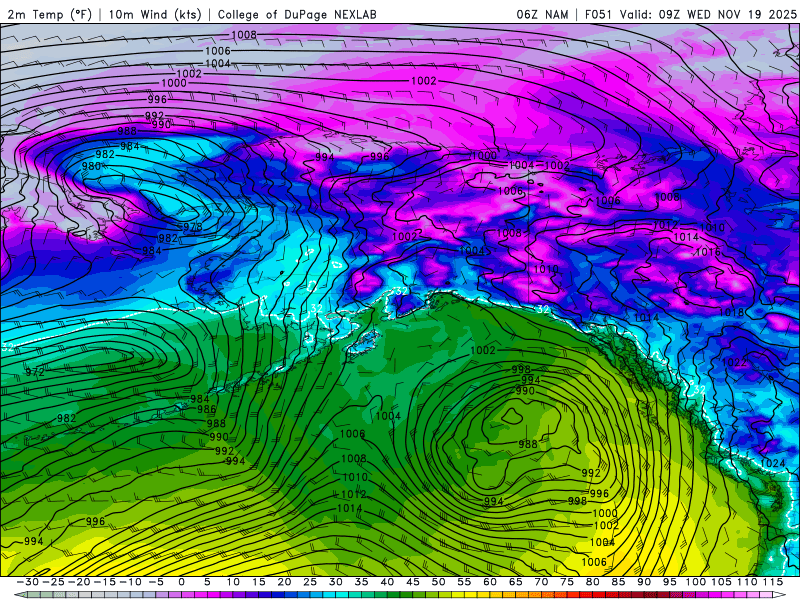The width and height of the screenshot is (800, 600).
Task: Click the '35' color scale tick label
Action: 361,582
